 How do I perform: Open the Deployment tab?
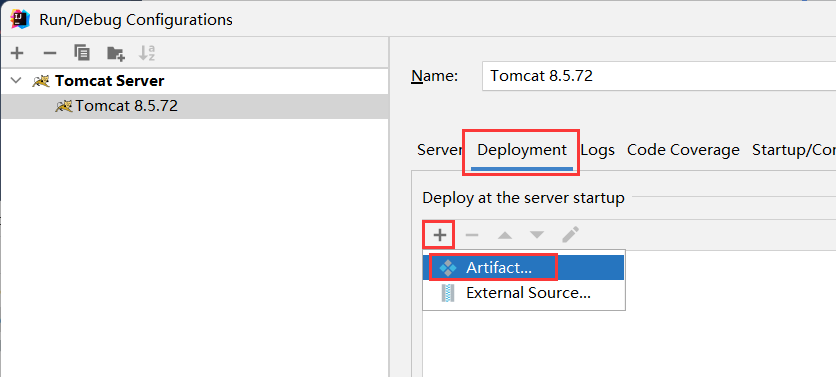tap(521, 150)
